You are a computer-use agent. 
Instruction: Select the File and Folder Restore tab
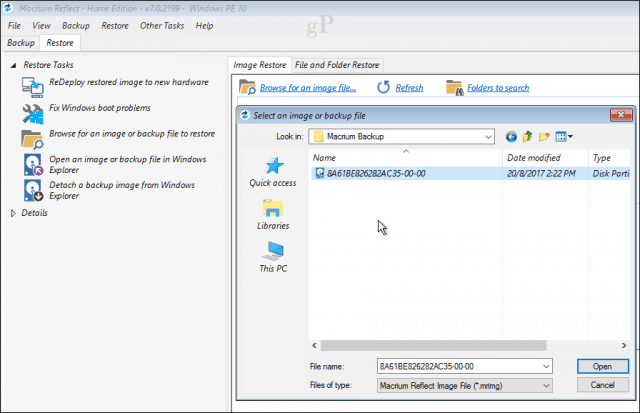pos(337,65)
